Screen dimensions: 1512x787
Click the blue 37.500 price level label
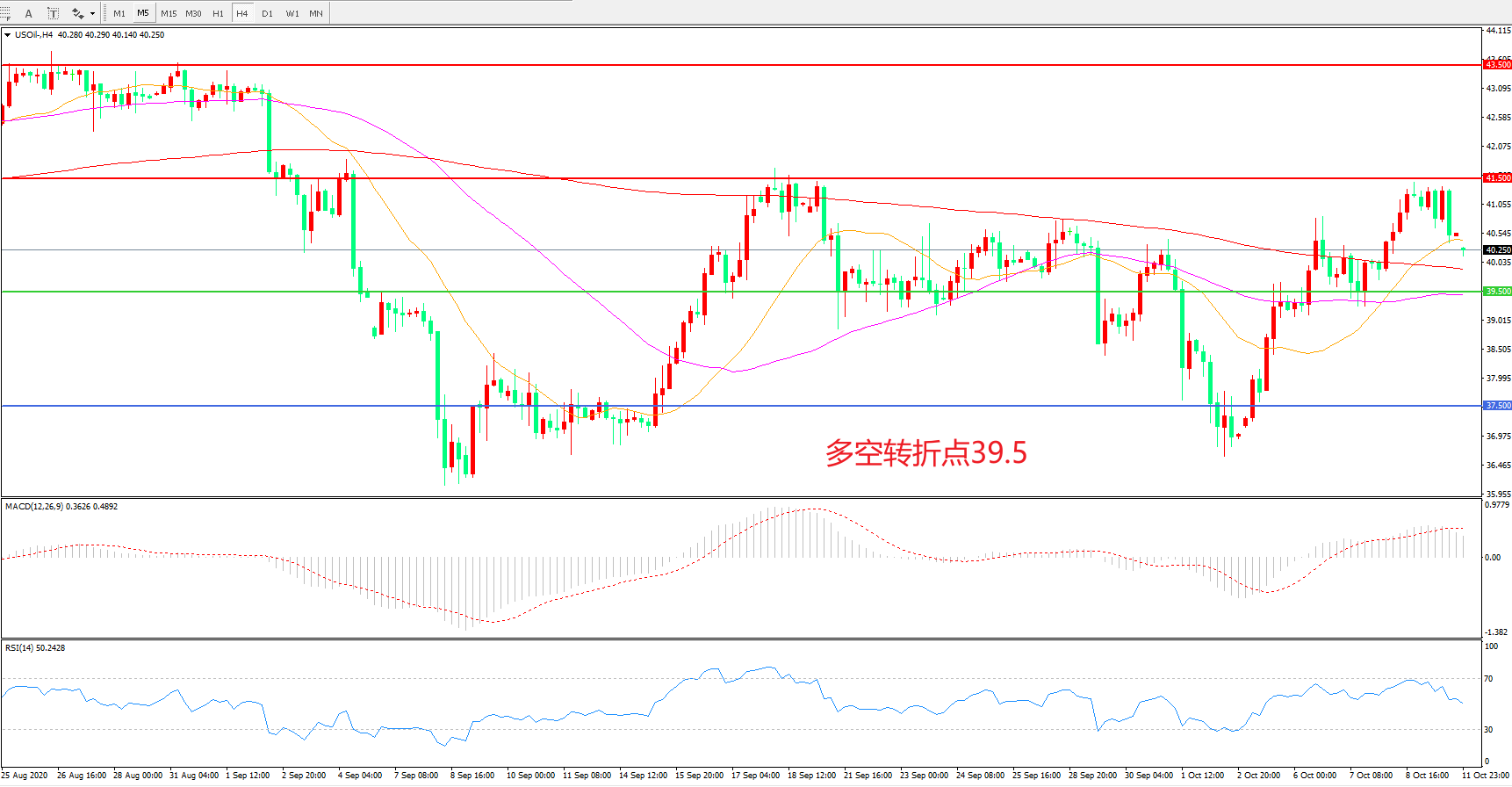pyautogui.click(x=1497, y=406)
